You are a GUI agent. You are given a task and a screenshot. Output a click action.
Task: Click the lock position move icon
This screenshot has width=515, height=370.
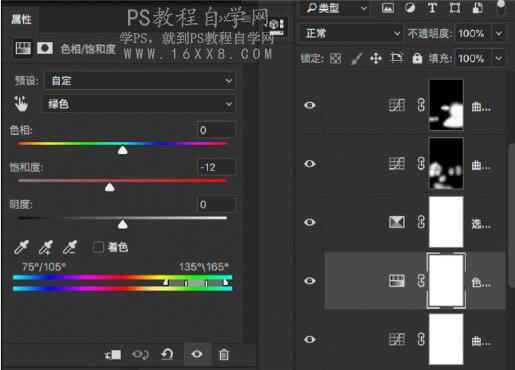(x=376, y=59)
